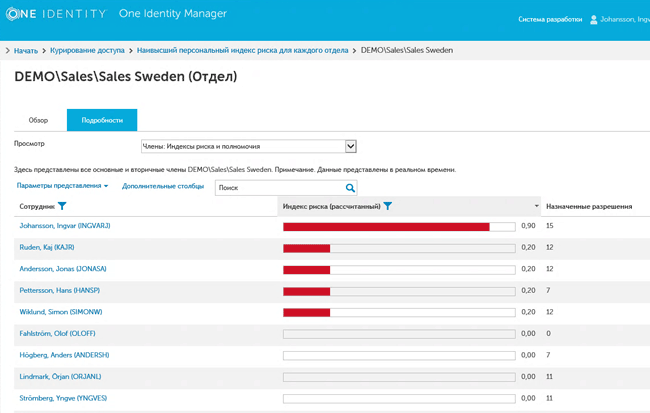
Task: Switch to the Обзор tab
Action: [38, 120]
